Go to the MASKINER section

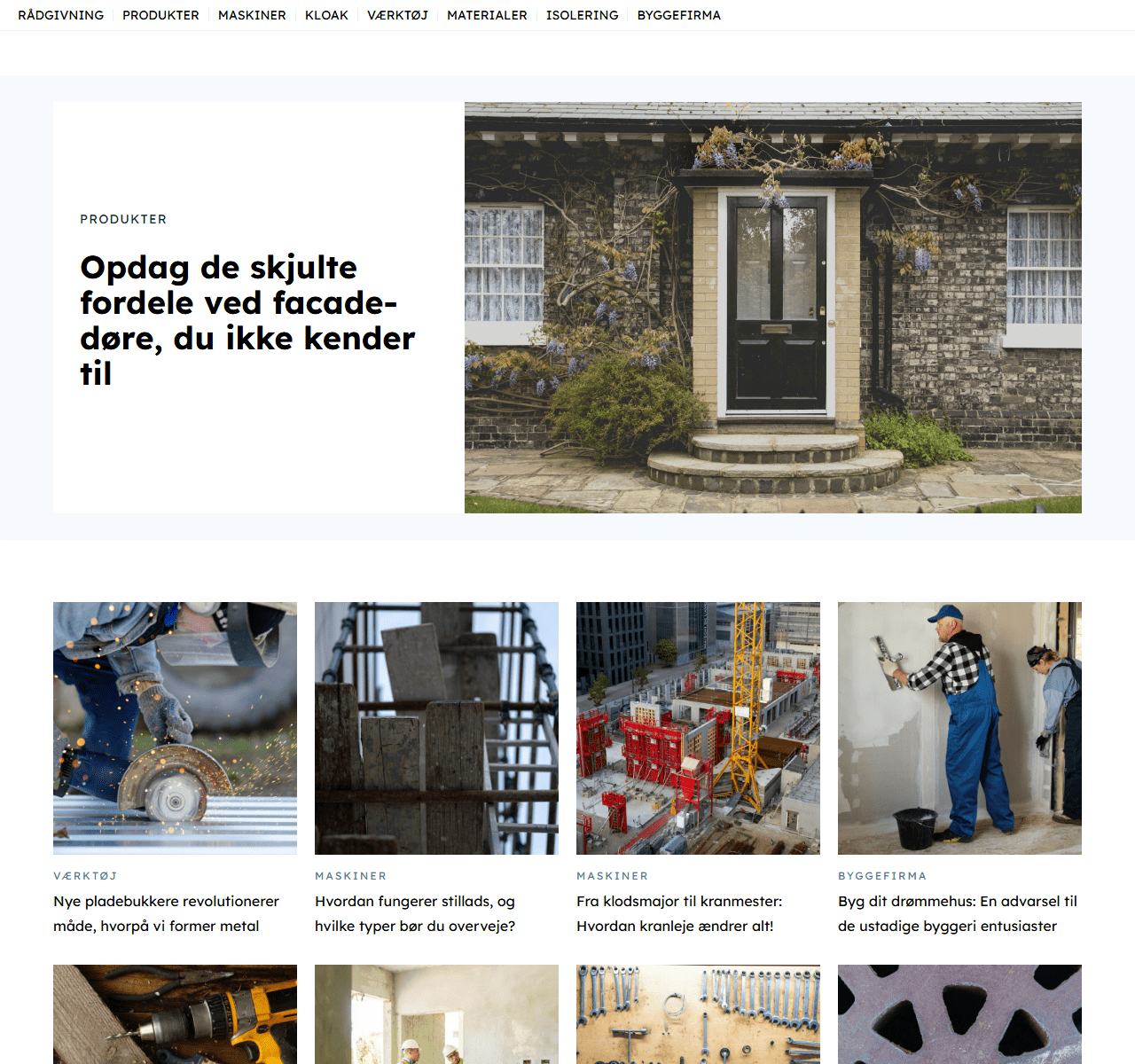[252, 15]
